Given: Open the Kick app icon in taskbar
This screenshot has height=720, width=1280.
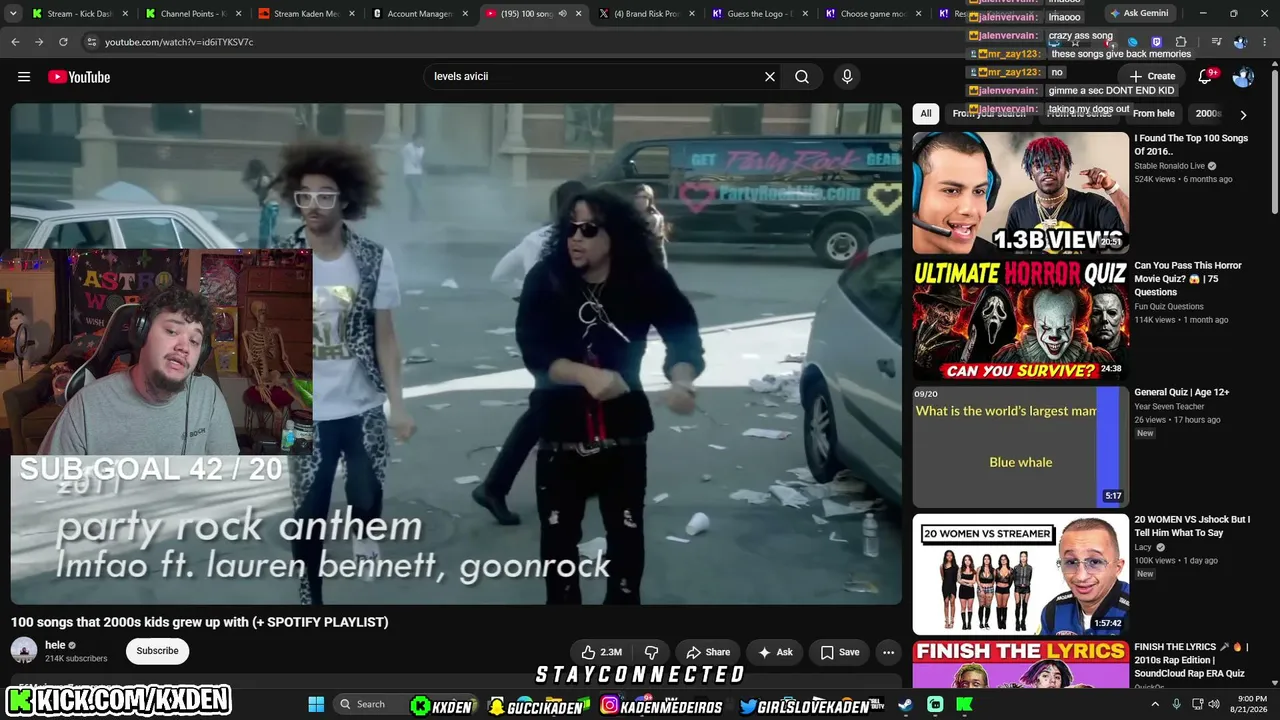Looking at the screenshot, I should [x=964, y=704].
